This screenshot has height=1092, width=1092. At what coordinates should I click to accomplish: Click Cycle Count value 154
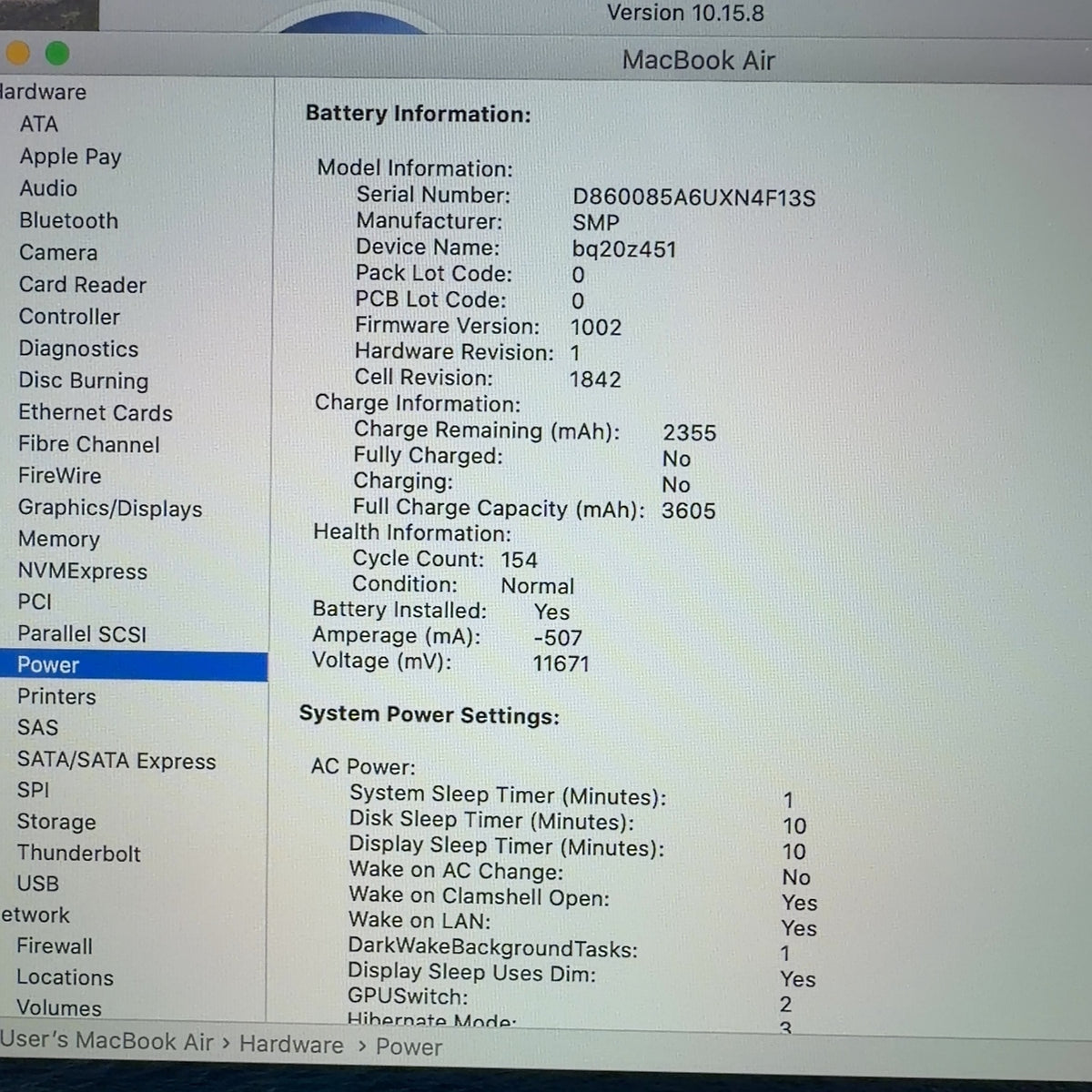click(x=519, y=560)
